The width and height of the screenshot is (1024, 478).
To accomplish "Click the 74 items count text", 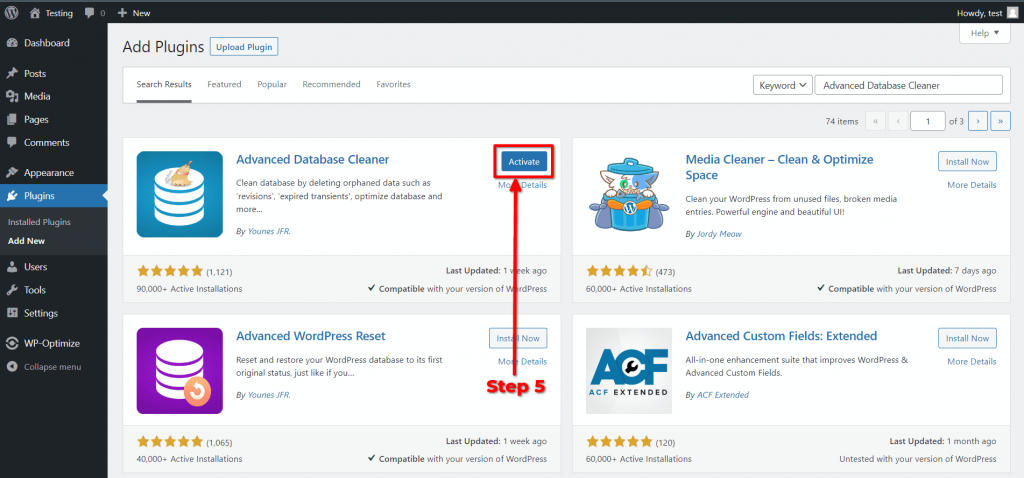I will (842, 121).
